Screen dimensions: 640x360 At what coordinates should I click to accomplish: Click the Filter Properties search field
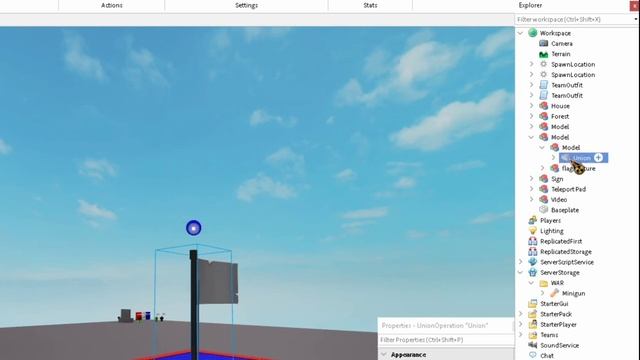click(x=445, y=340)
